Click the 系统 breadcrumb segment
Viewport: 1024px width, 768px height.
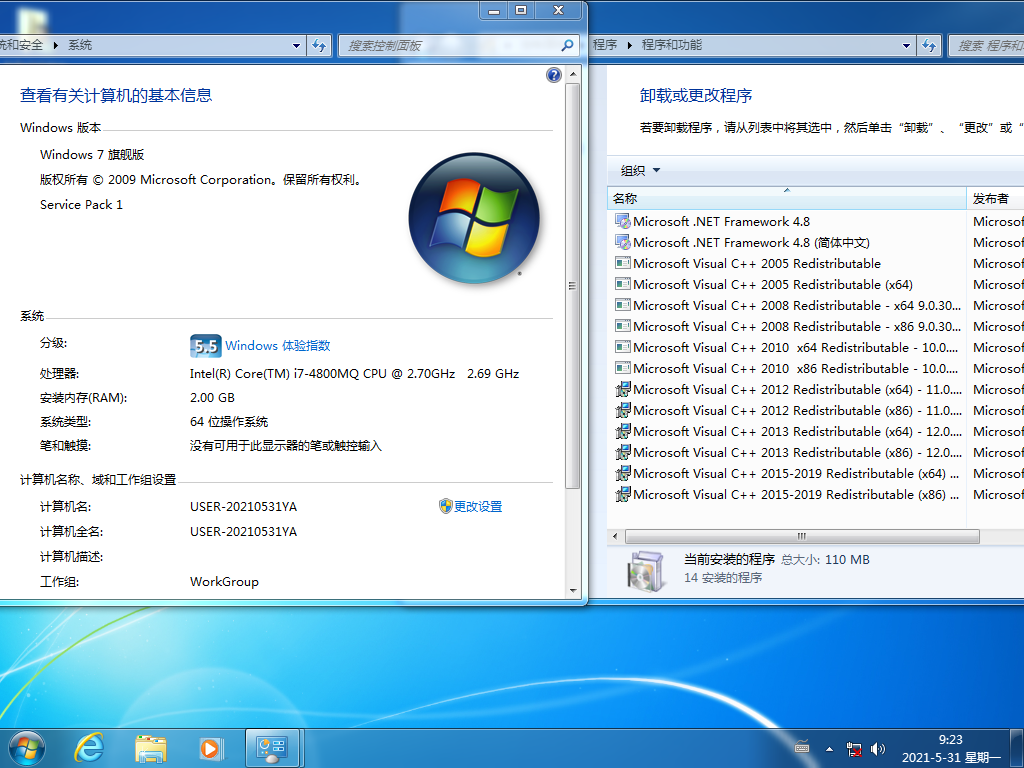click(x=80, y=45)
